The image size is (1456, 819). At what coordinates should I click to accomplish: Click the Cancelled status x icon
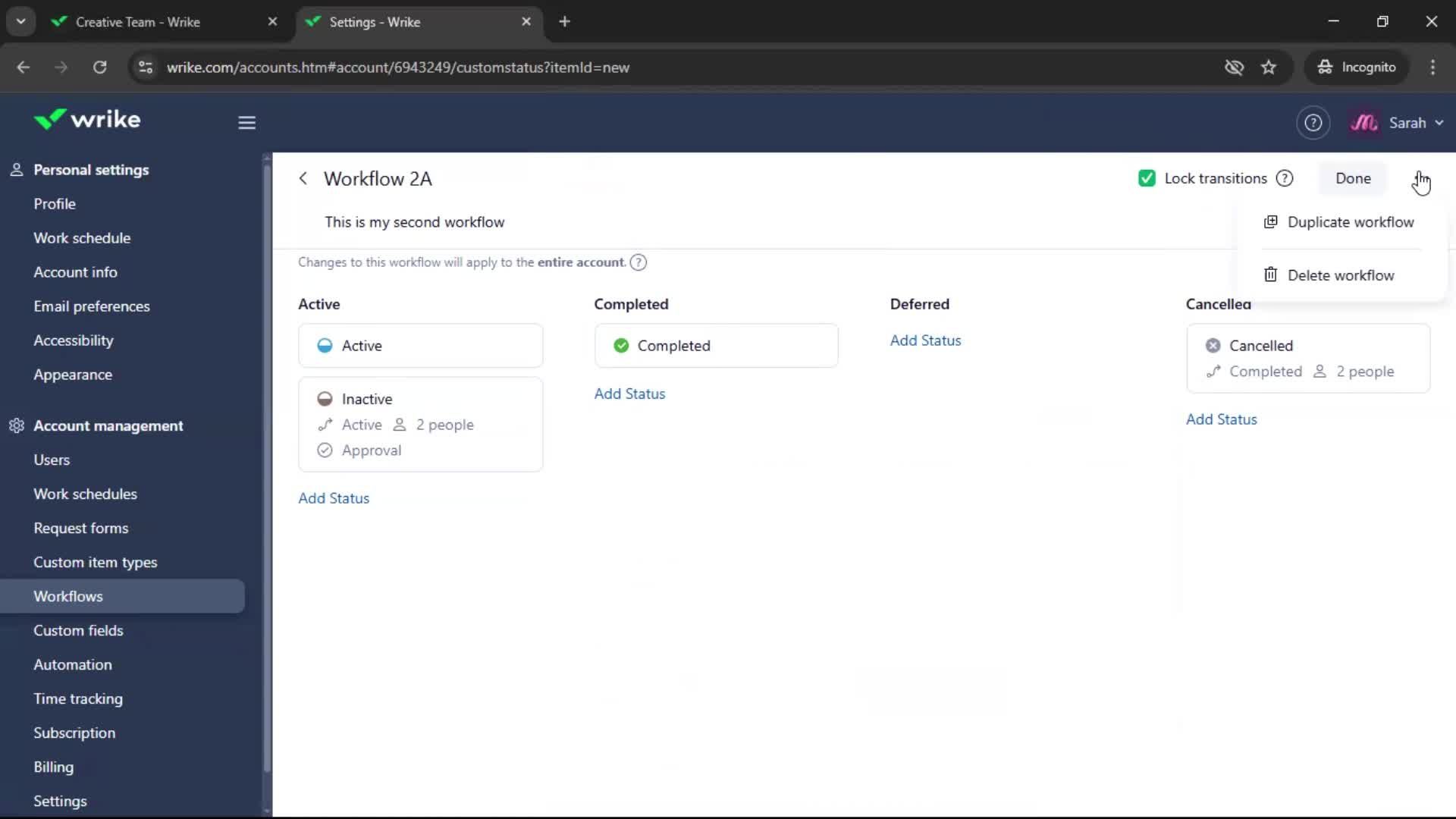coord(1213,346)
